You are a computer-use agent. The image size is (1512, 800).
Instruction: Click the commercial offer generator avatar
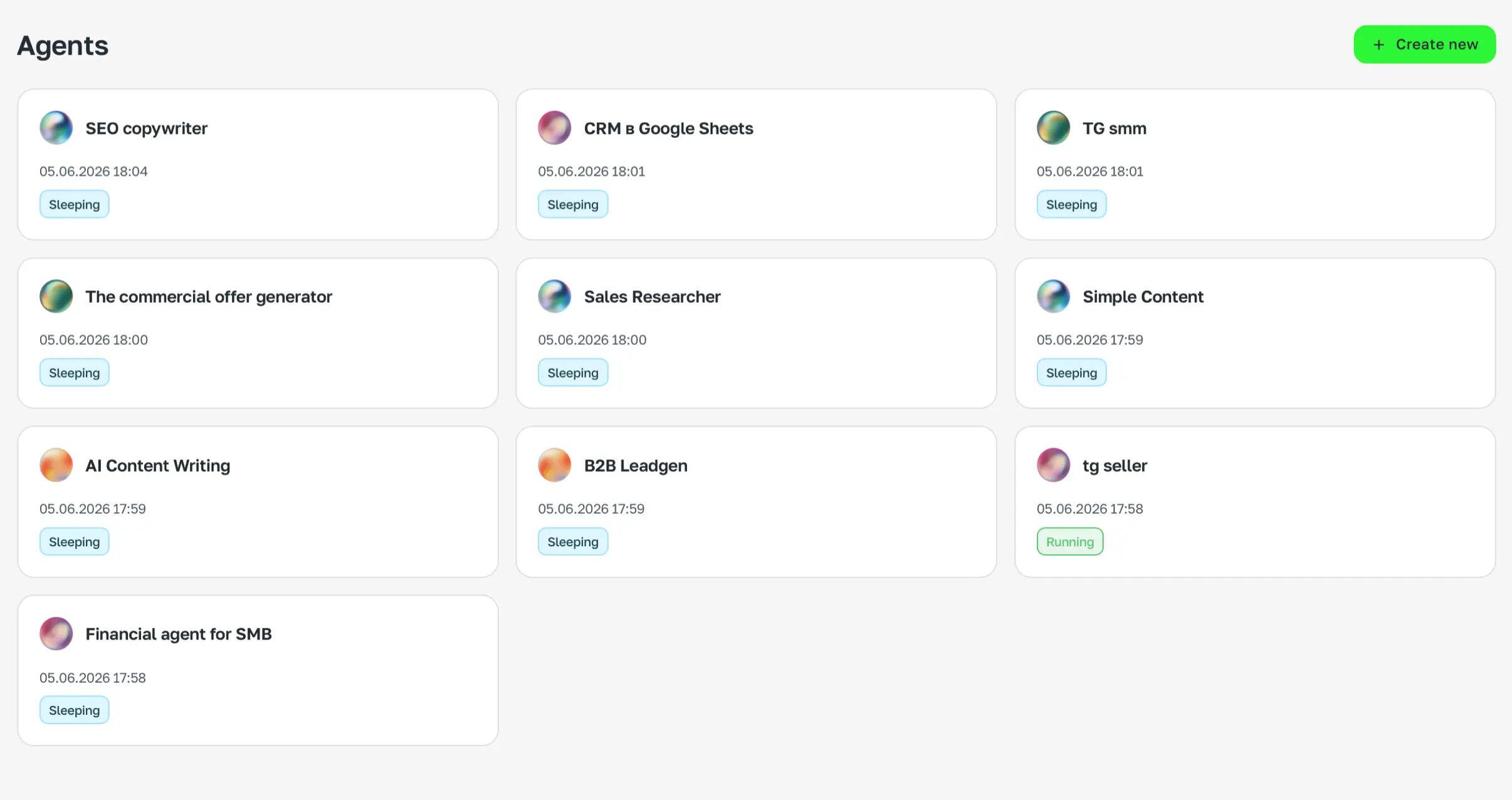click(56, 297)
